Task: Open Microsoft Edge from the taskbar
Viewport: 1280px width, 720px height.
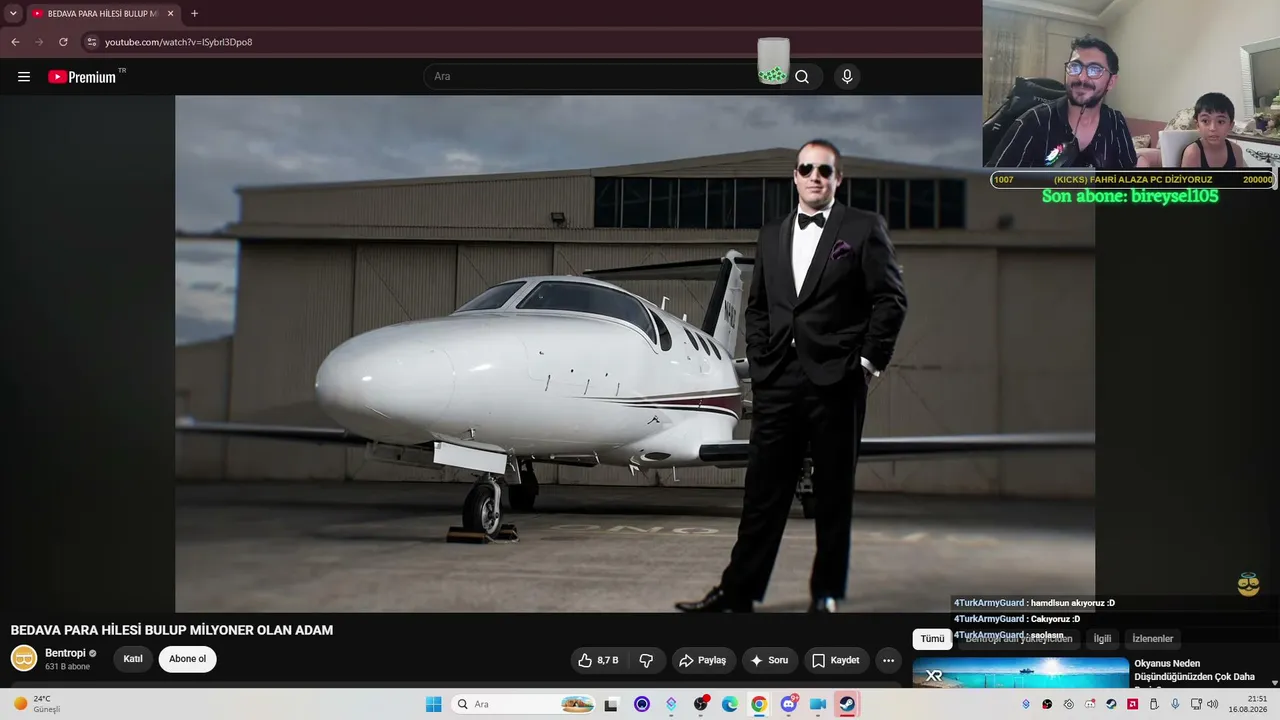Action: pos(730,704)
